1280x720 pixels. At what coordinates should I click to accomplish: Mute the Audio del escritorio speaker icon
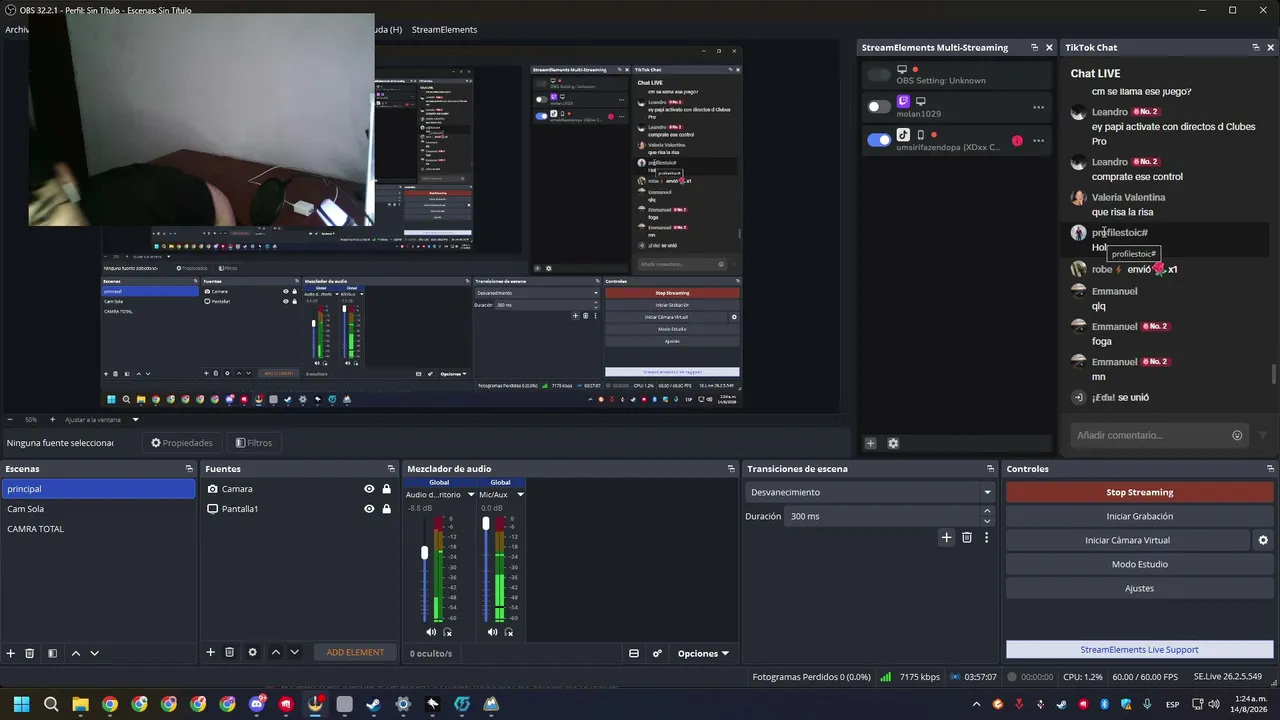coord(431,632)
